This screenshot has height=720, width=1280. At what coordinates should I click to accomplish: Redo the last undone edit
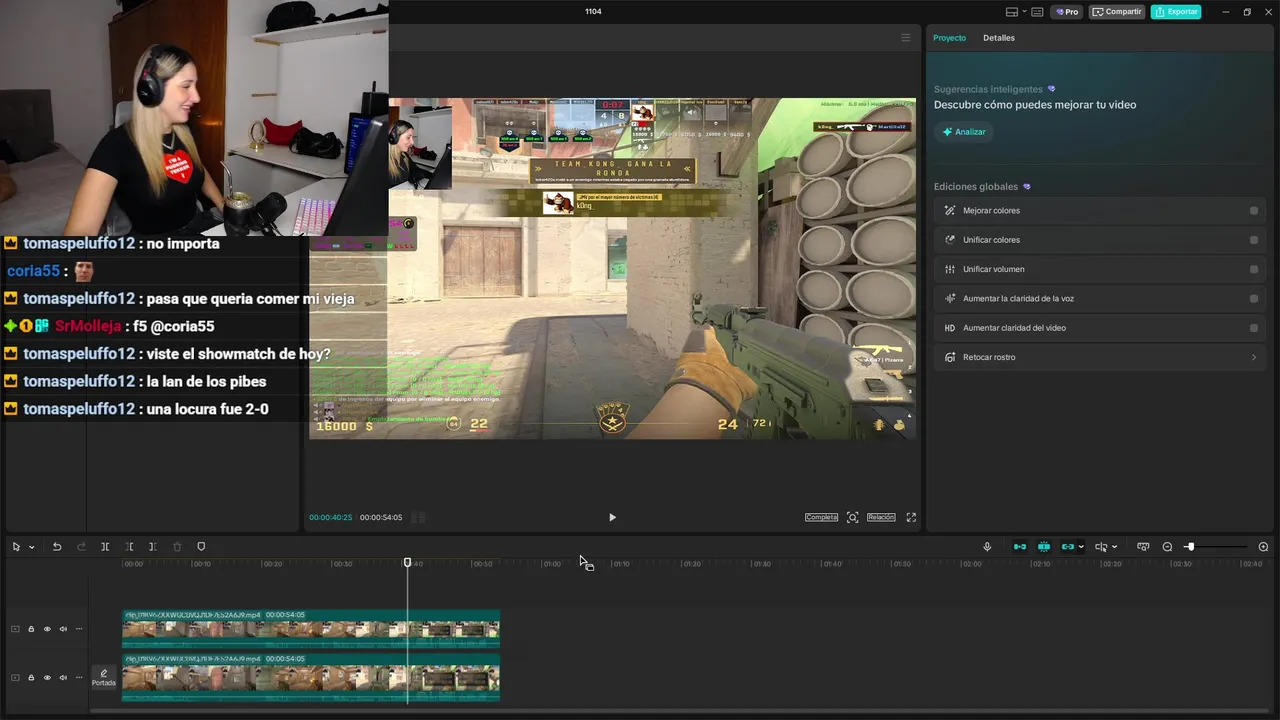(x=81, y=547)
